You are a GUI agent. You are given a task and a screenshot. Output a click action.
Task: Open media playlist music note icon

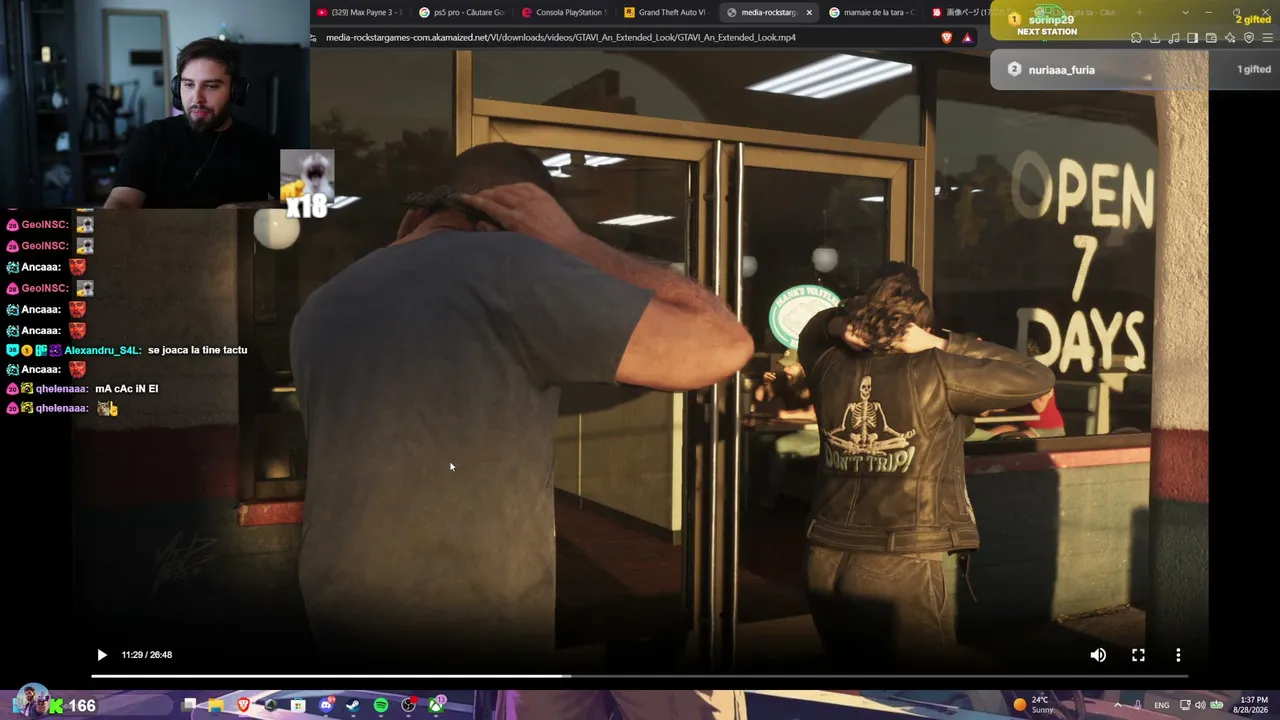pos(1174,38)
